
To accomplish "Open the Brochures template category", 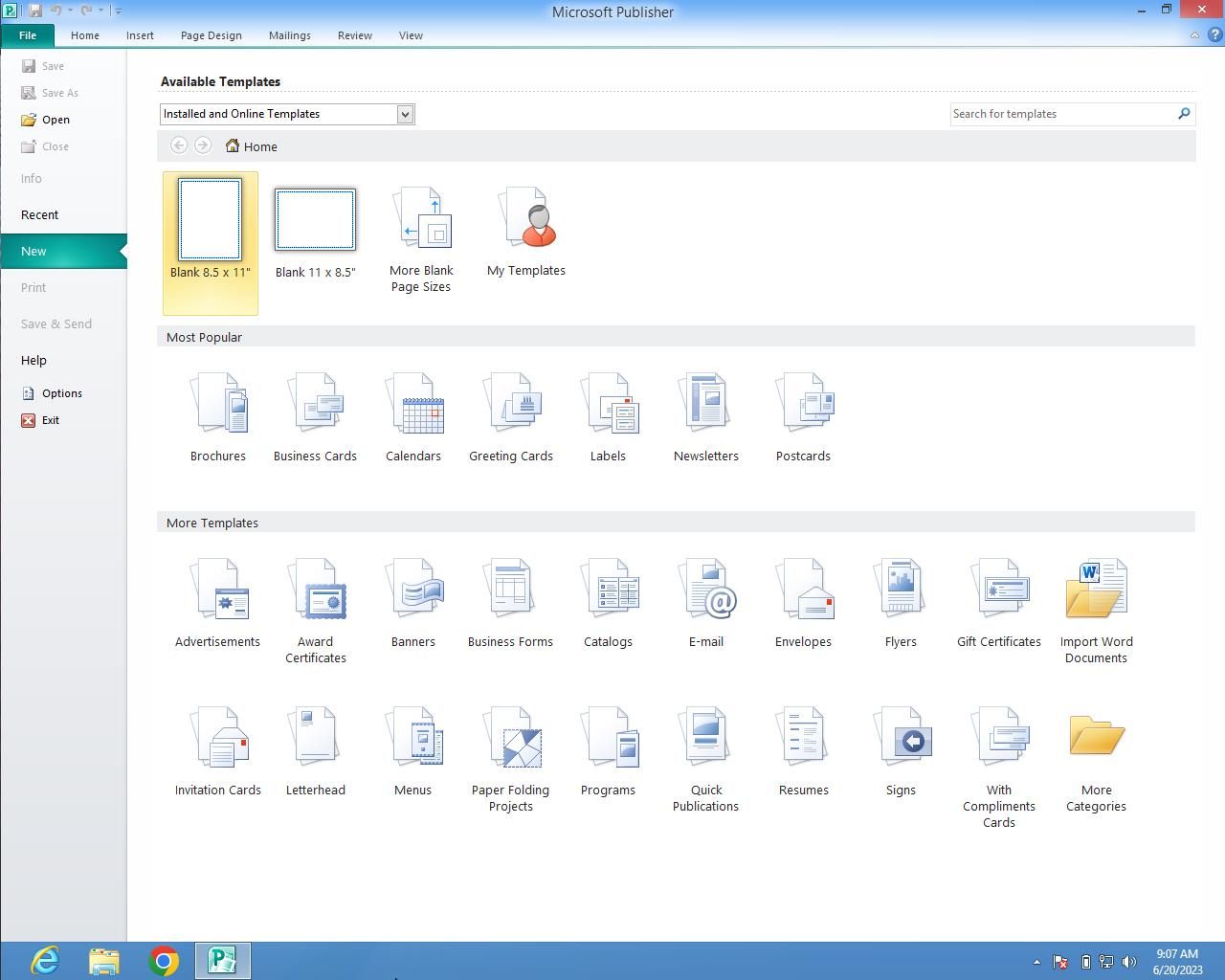I will point(218,418).
